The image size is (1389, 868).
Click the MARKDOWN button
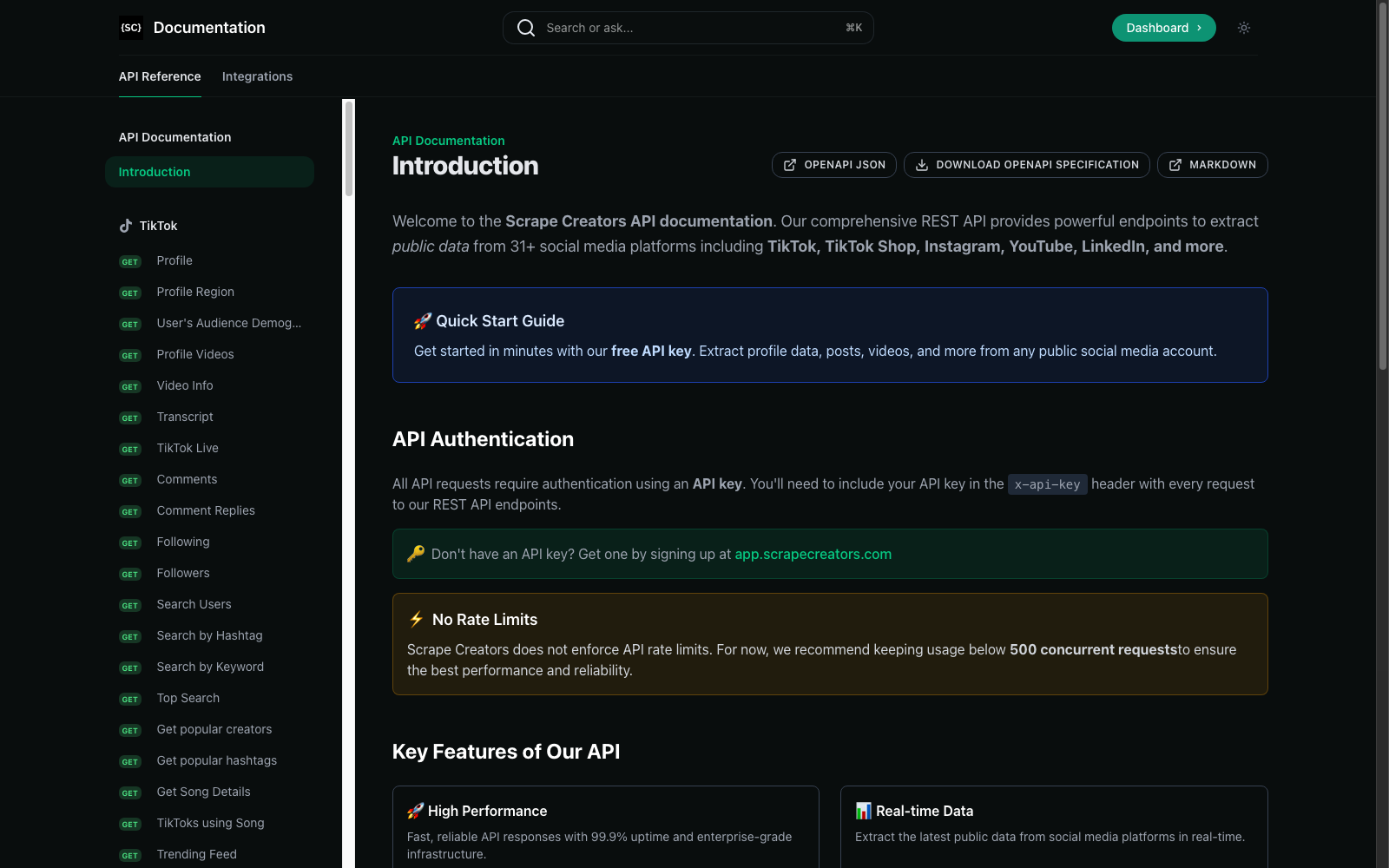pos(1212,165)
